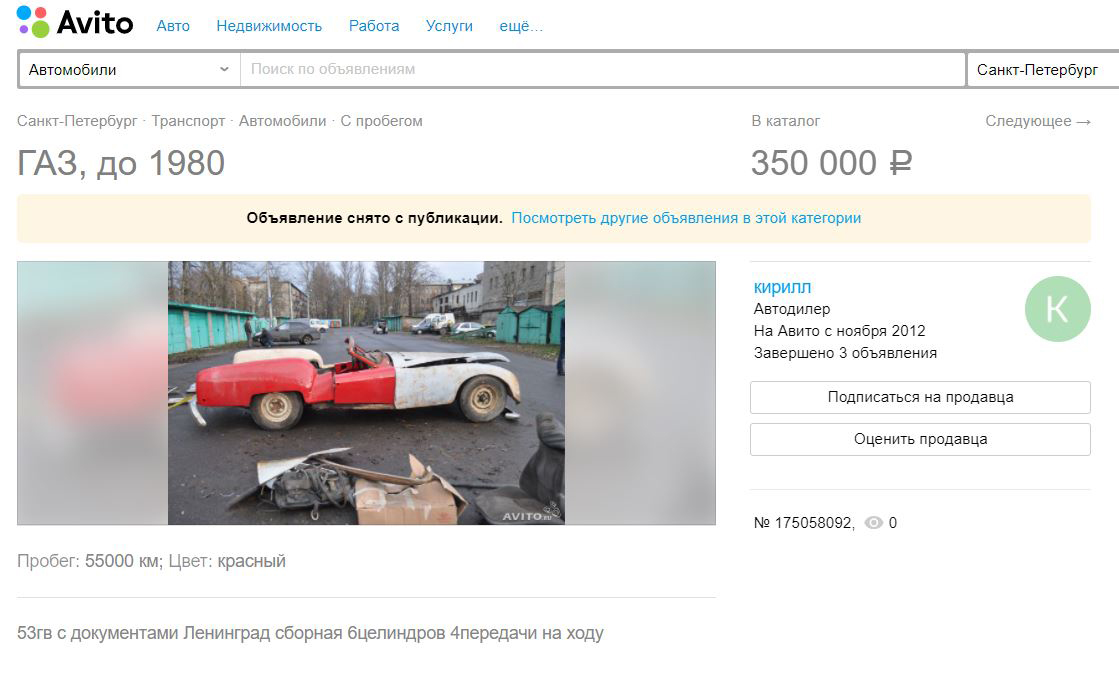The width and height of the screenshot is (1119, 685).
Task: Go to Следующее listing
Action: pyautogui.click(x=1038, y=121)
